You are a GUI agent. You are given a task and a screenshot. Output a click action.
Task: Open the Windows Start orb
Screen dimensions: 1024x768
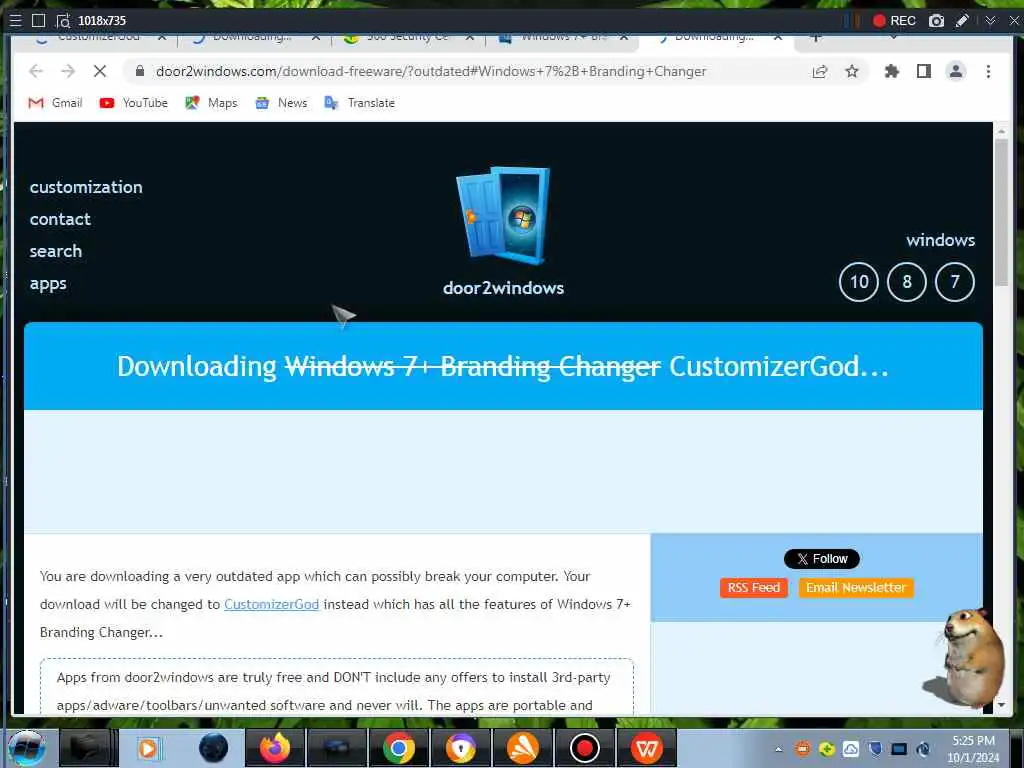[27, 748]
